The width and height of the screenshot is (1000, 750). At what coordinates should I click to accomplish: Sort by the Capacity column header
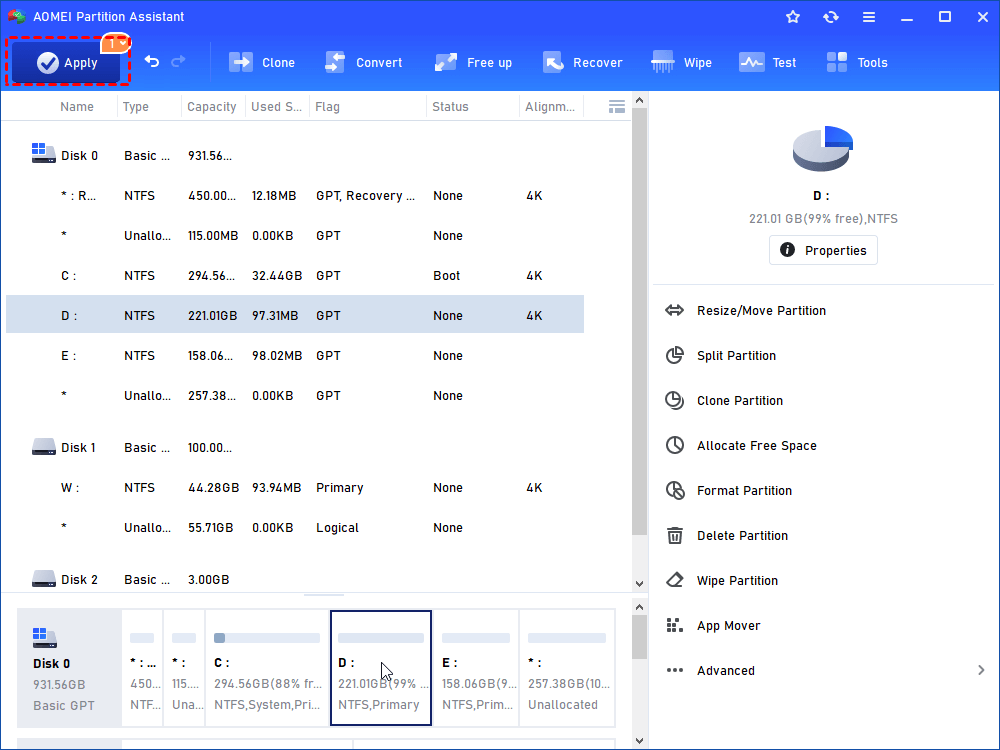pyautogui.click(x=212, y=107)
